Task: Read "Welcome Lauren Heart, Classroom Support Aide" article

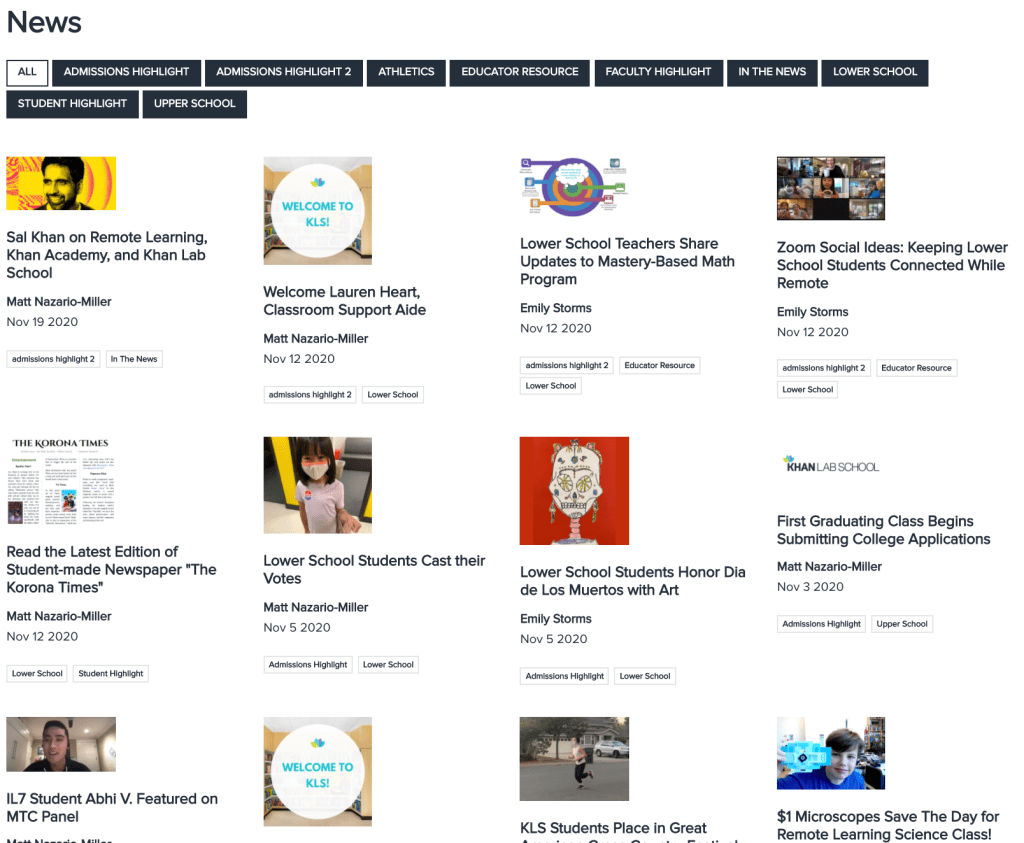Action: point(344,301)
